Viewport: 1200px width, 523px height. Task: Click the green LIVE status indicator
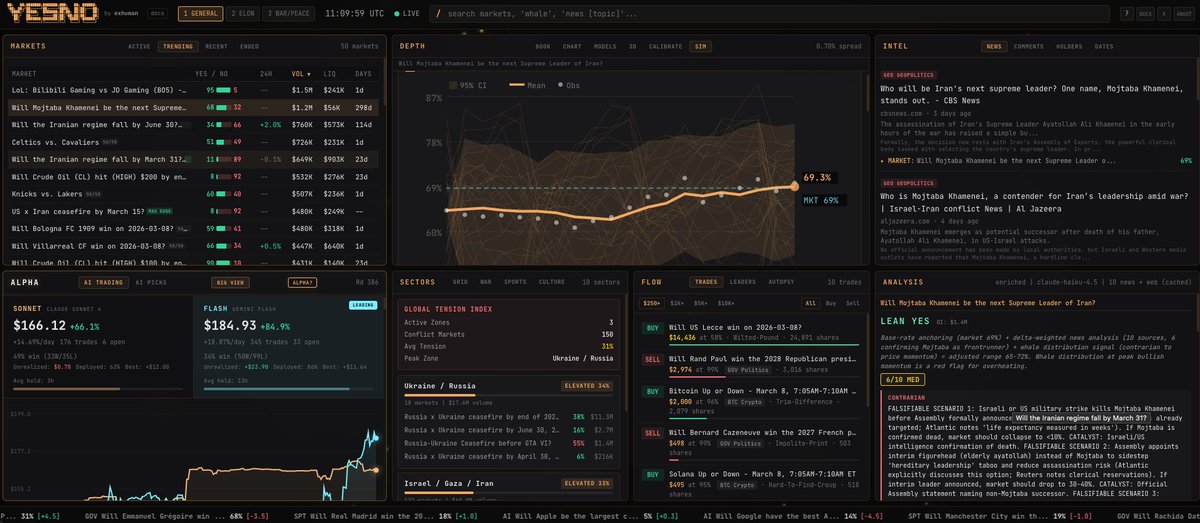pyautogui.click(x=406, y=14)
